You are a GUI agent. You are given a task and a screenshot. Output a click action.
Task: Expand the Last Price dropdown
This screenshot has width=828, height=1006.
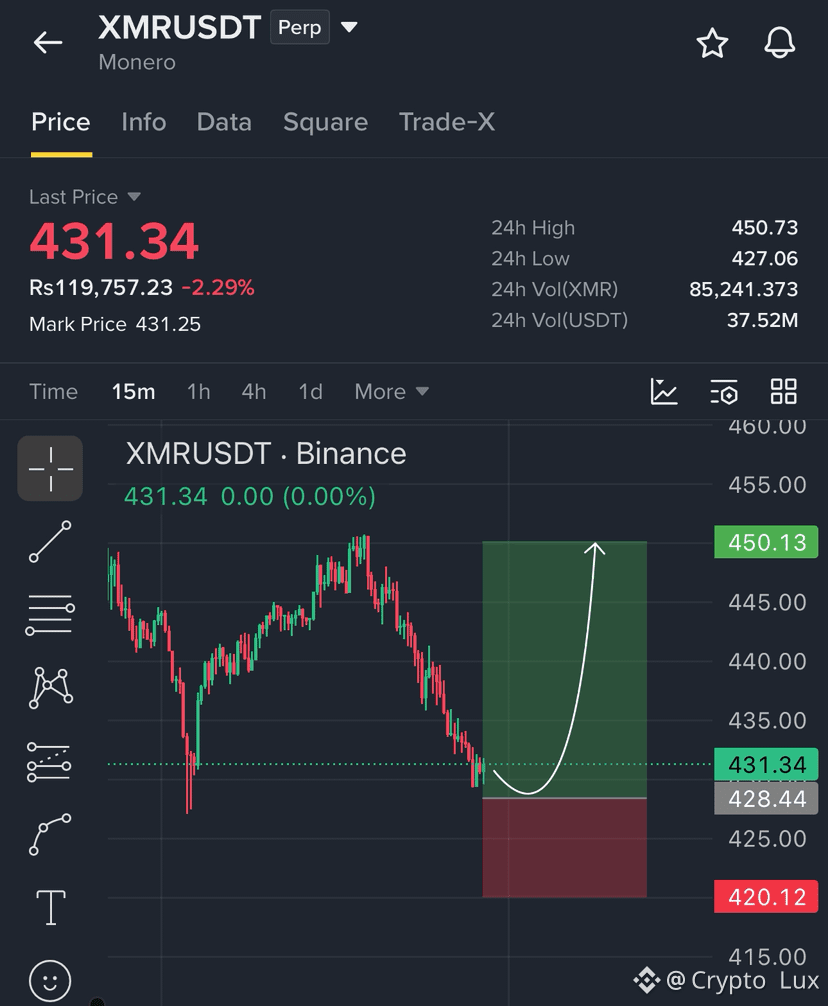(x=134, y=196)
